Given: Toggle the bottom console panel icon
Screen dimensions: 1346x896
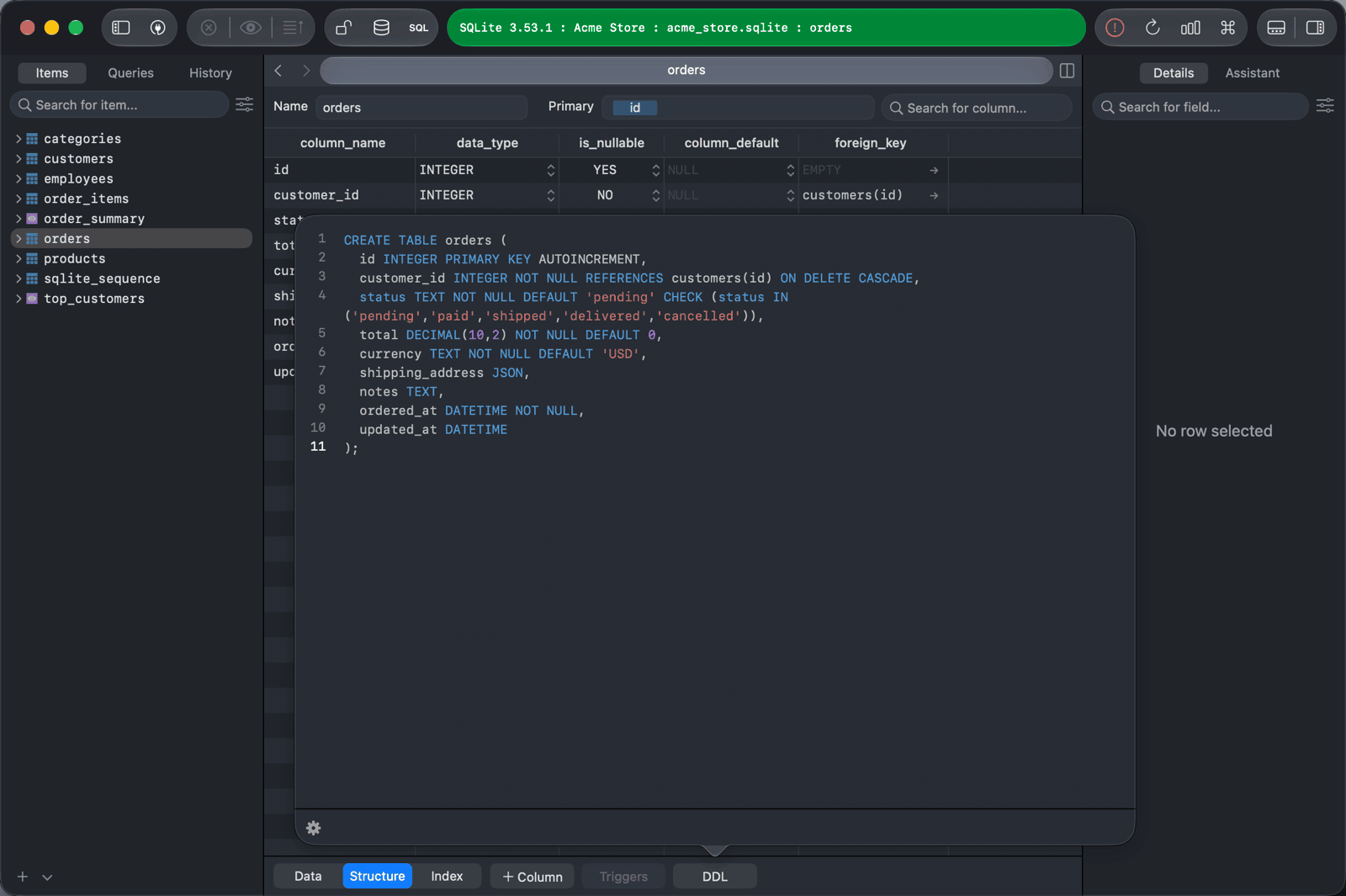Looking at the screenshot, I should pos(1276,28).
